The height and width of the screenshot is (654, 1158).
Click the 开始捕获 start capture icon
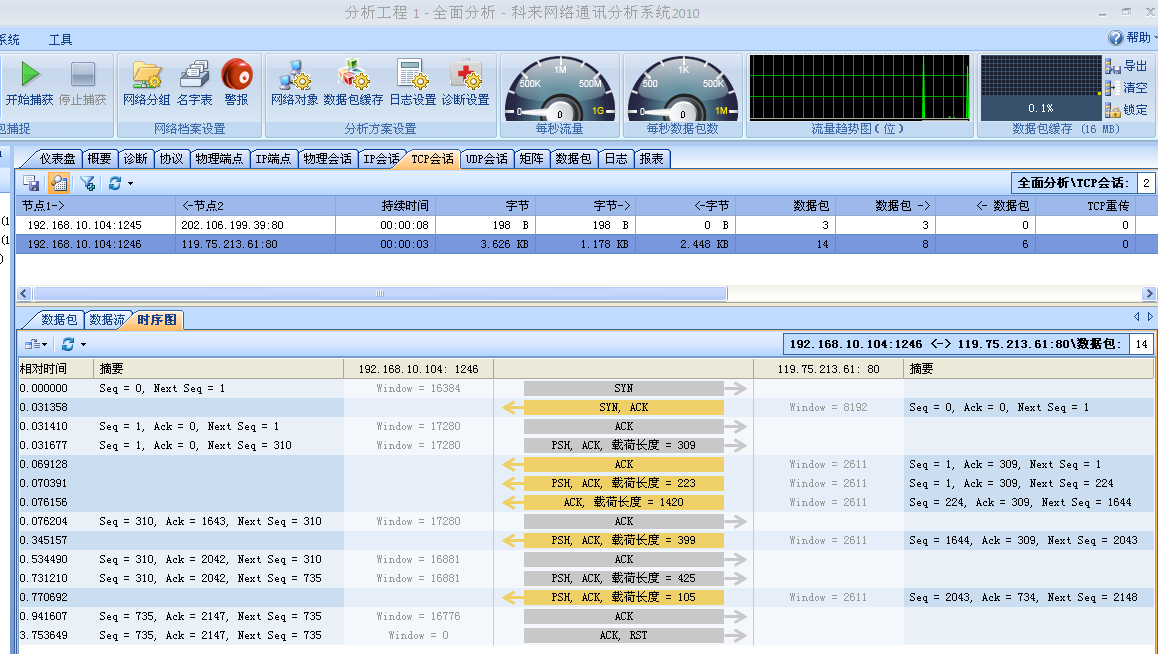tap(30, 75)
